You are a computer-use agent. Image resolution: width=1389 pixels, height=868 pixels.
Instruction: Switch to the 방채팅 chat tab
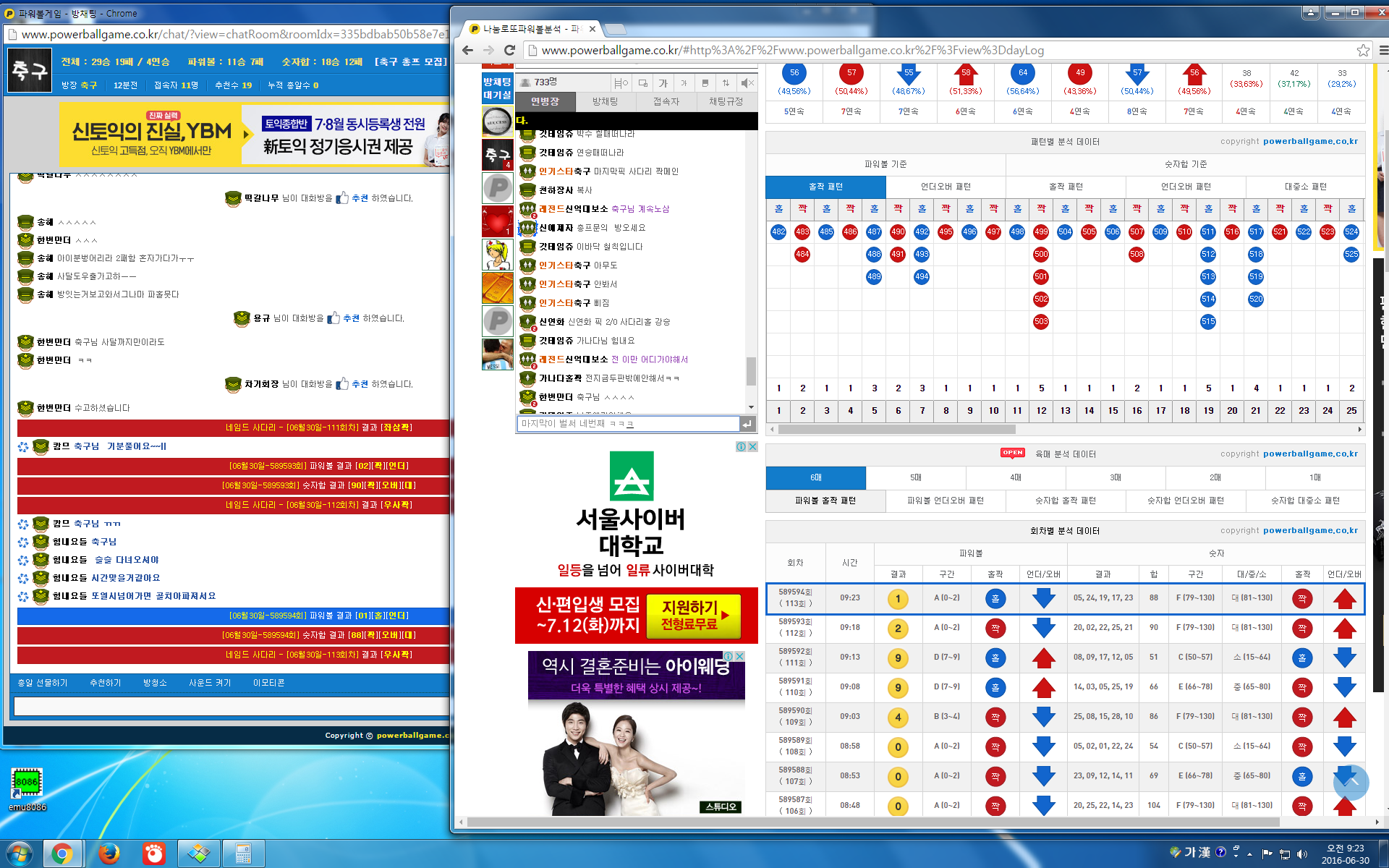606,101
